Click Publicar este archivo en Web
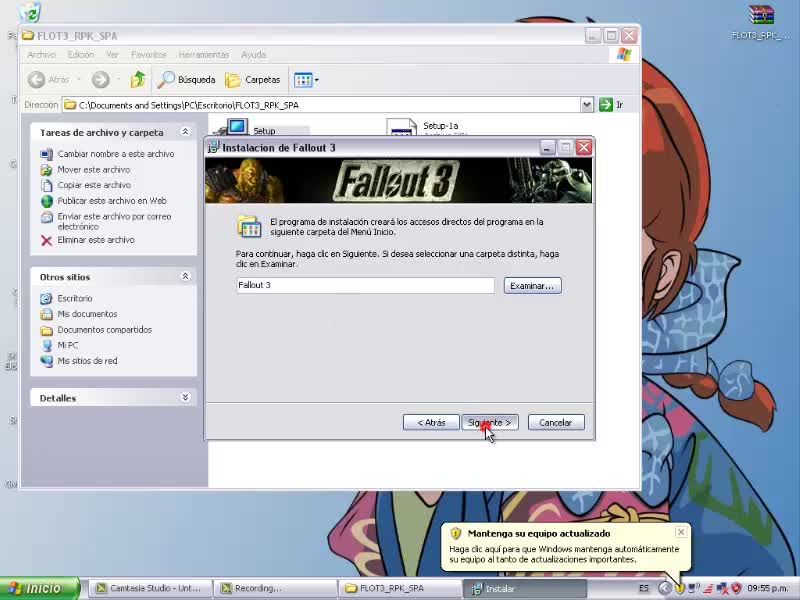The image size is (800, 600). (112, 201)
